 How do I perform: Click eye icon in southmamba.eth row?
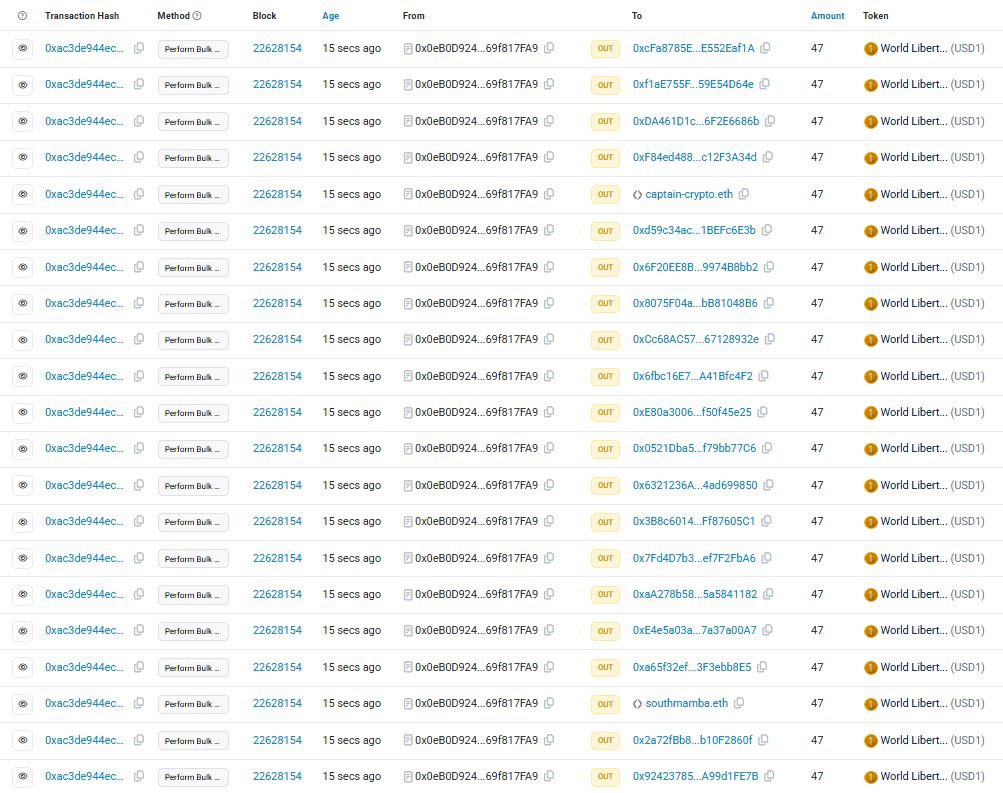tap(22, 704)
